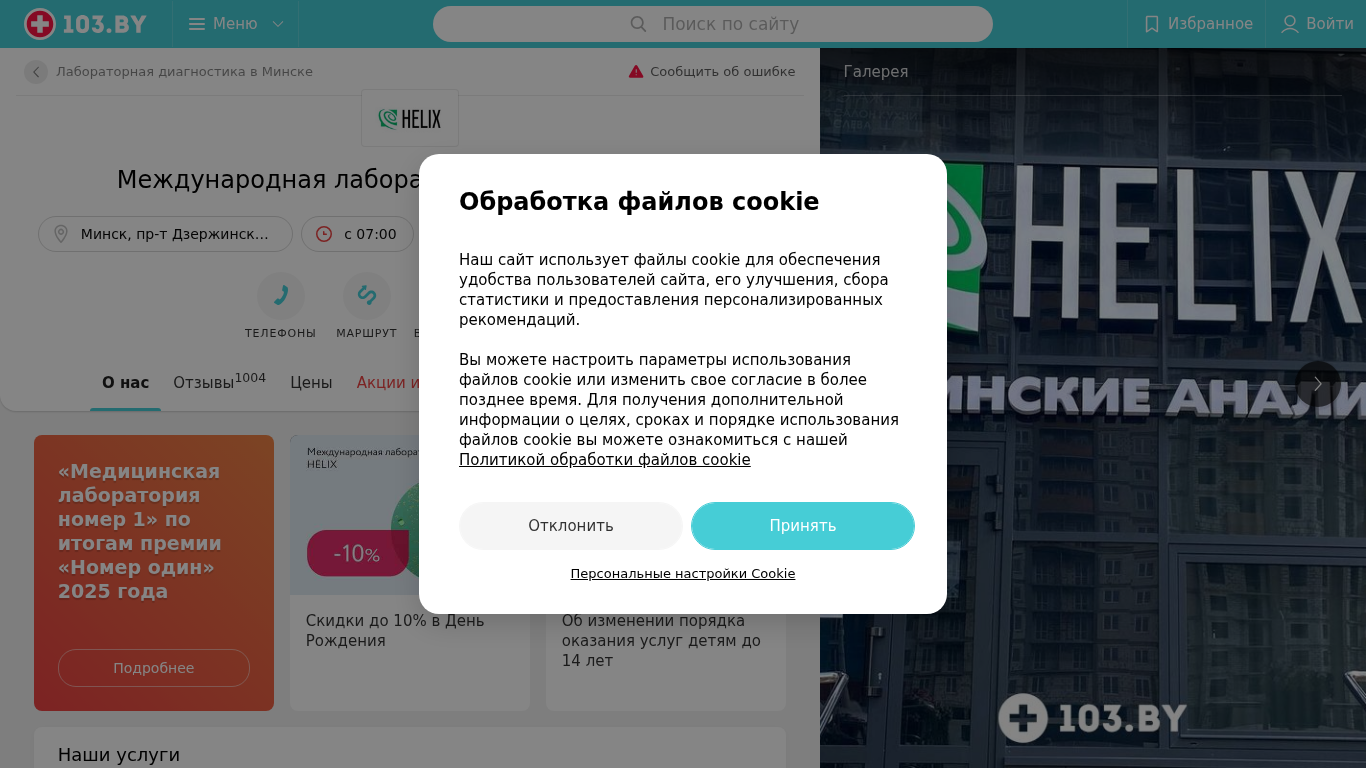Focus the Поиск по сайту field
The width and height of the screenshot is (1366, 768).
pos(713,24)
